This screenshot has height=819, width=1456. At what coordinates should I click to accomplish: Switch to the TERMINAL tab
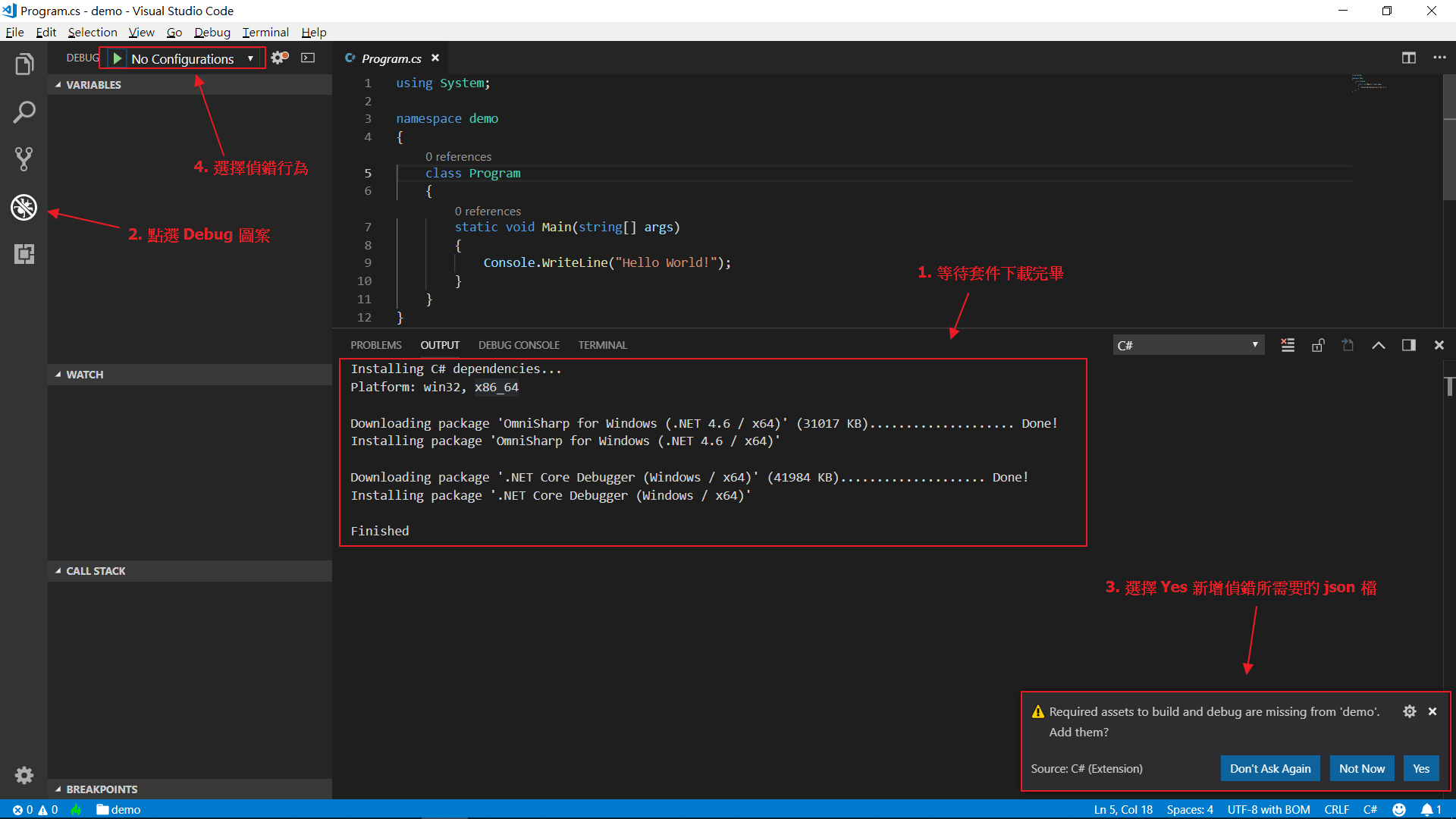click(602, 345)
